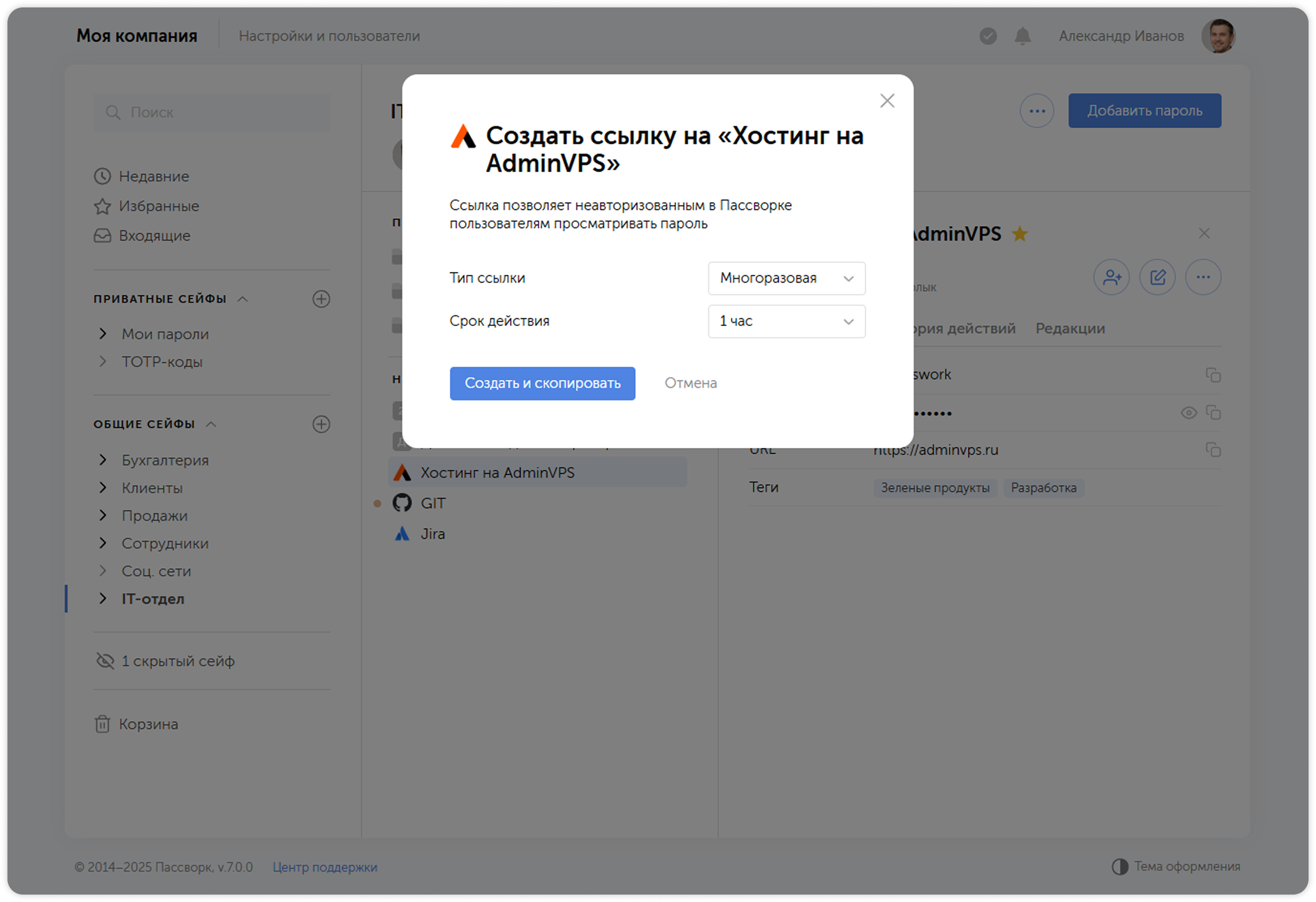
Task: Close the create link dialog
Action: (x=887, y=101)
